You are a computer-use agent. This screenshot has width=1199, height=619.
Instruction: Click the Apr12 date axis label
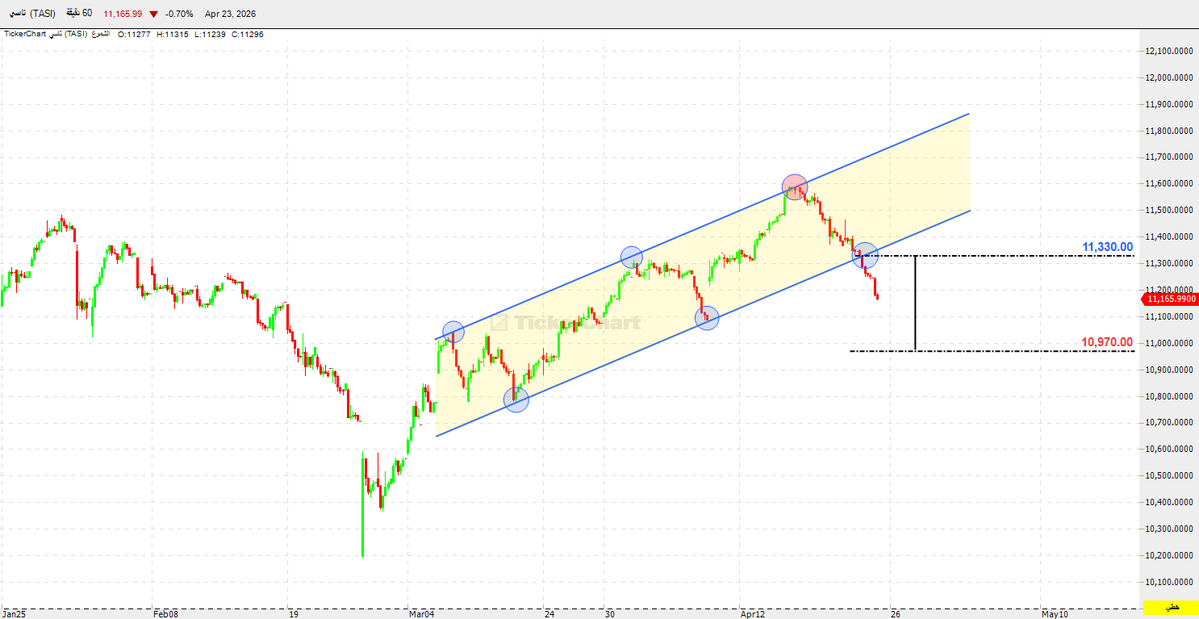(753, 613)
